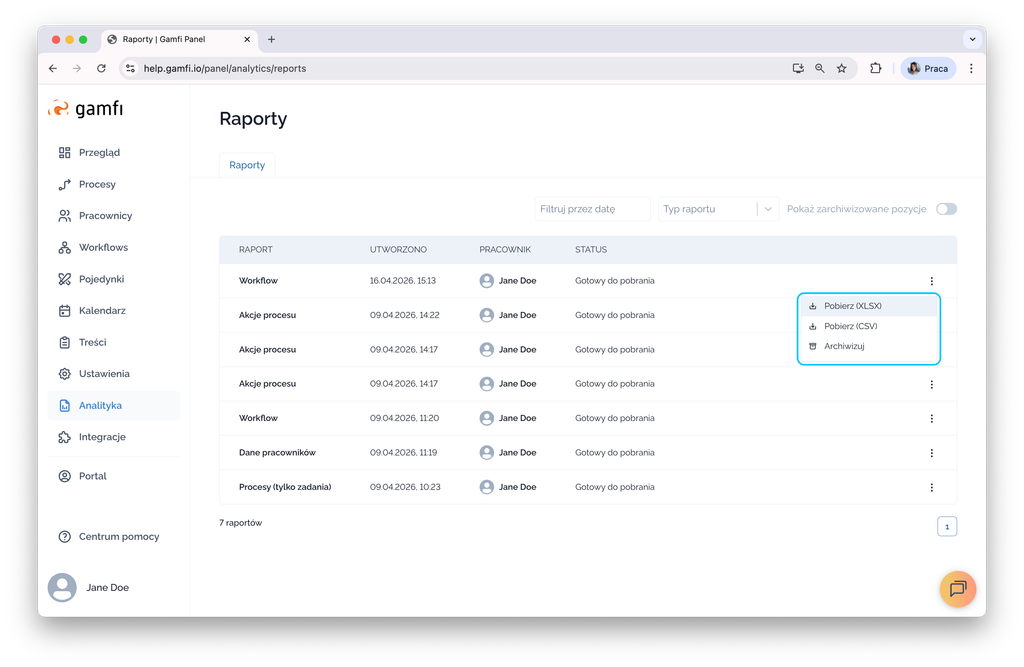Click the Centrum pomocy question mark icon
Viewport: 1024px width, 667px height.
[x=65, y=537]
